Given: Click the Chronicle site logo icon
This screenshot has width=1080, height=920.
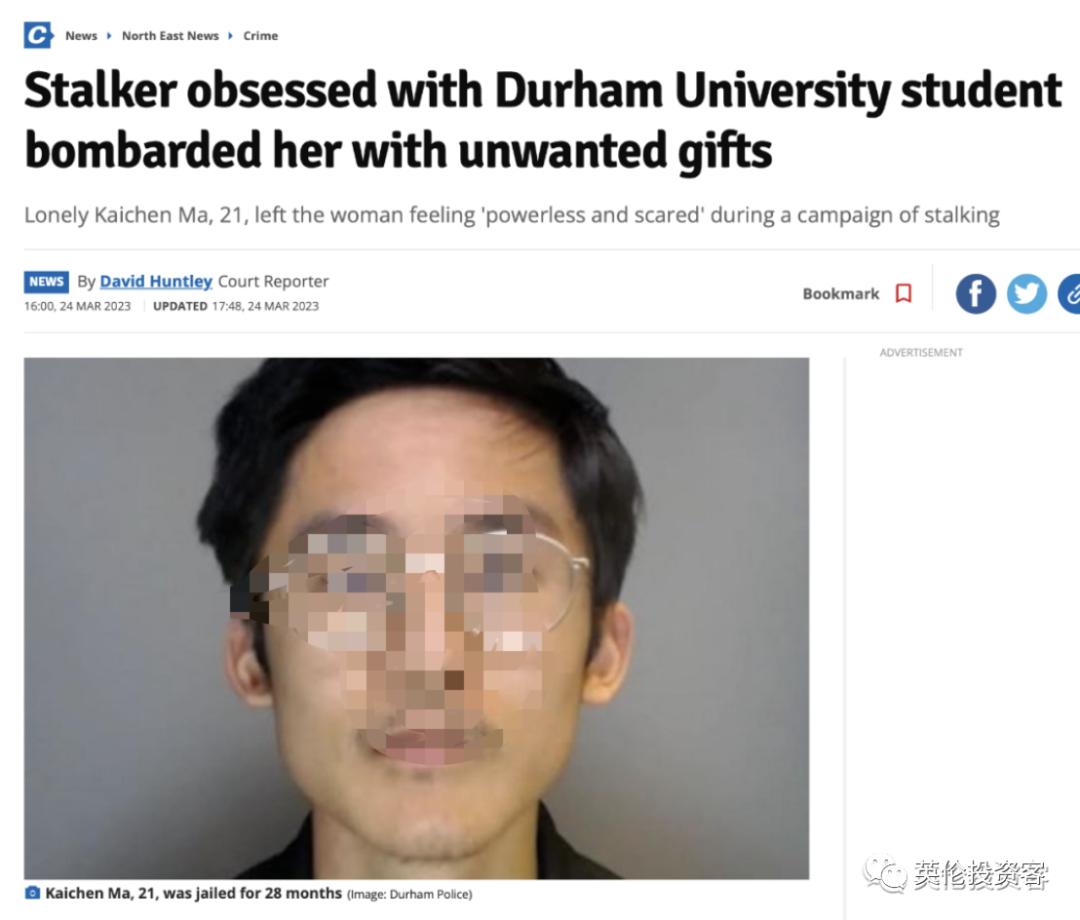Looking at the screenshot, I should 39,35.
